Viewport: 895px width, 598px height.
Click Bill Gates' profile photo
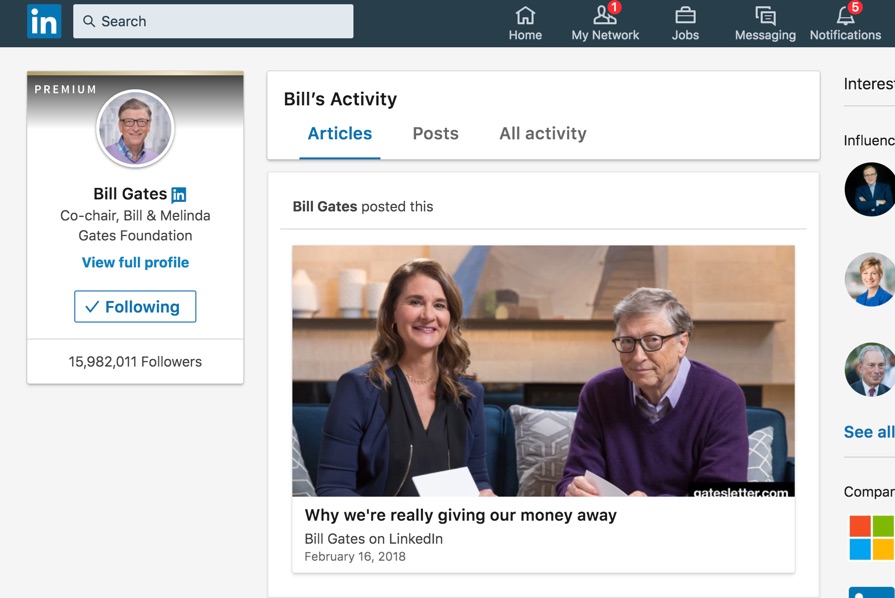coord(135,128)
